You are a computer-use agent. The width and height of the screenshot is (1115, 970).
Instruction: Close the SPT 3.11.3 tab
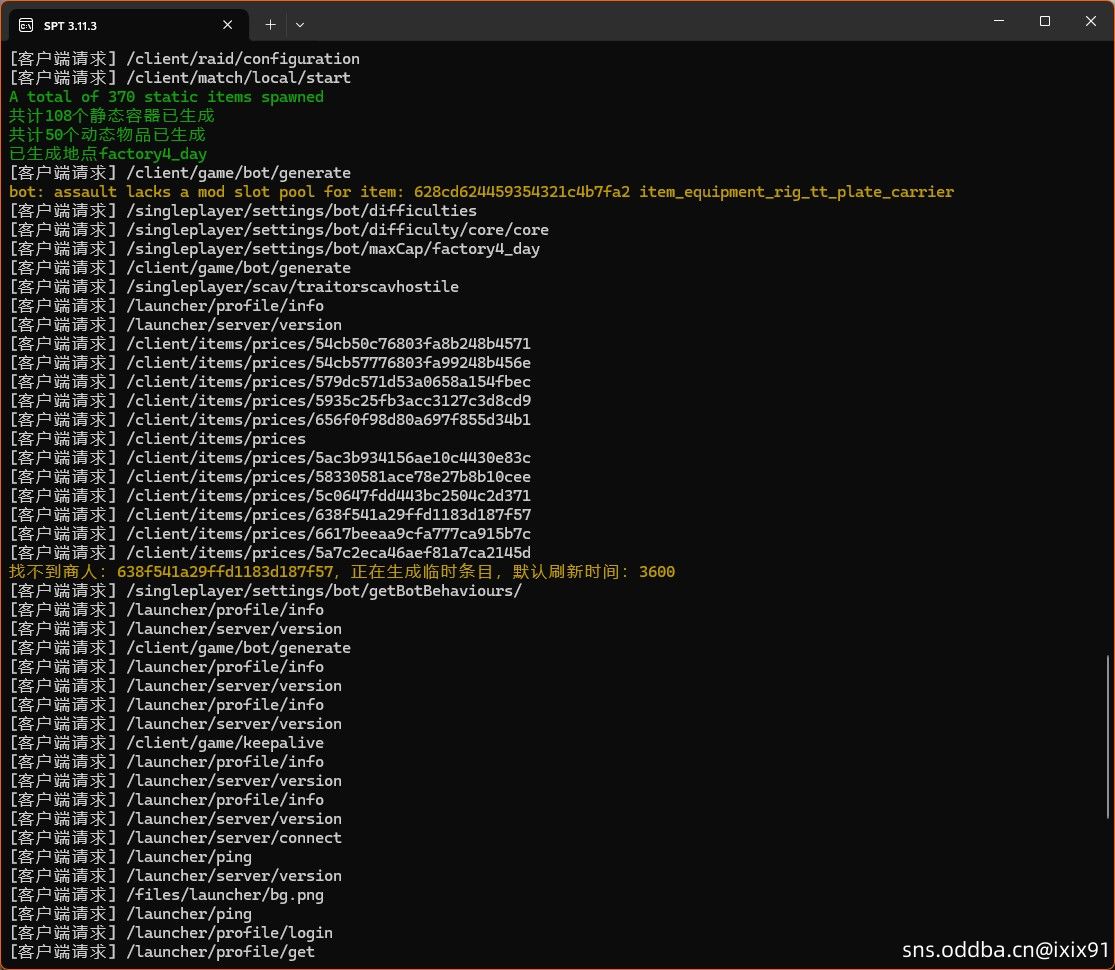pyautogui.click(x=228, y=25)
